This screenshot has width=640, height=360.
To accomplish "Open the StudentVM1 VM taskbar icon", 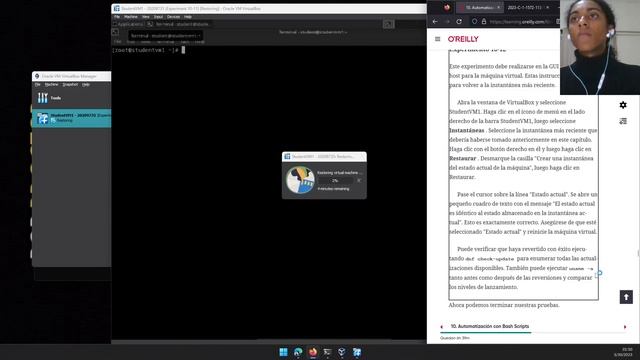I will click(x=357, y=352).
